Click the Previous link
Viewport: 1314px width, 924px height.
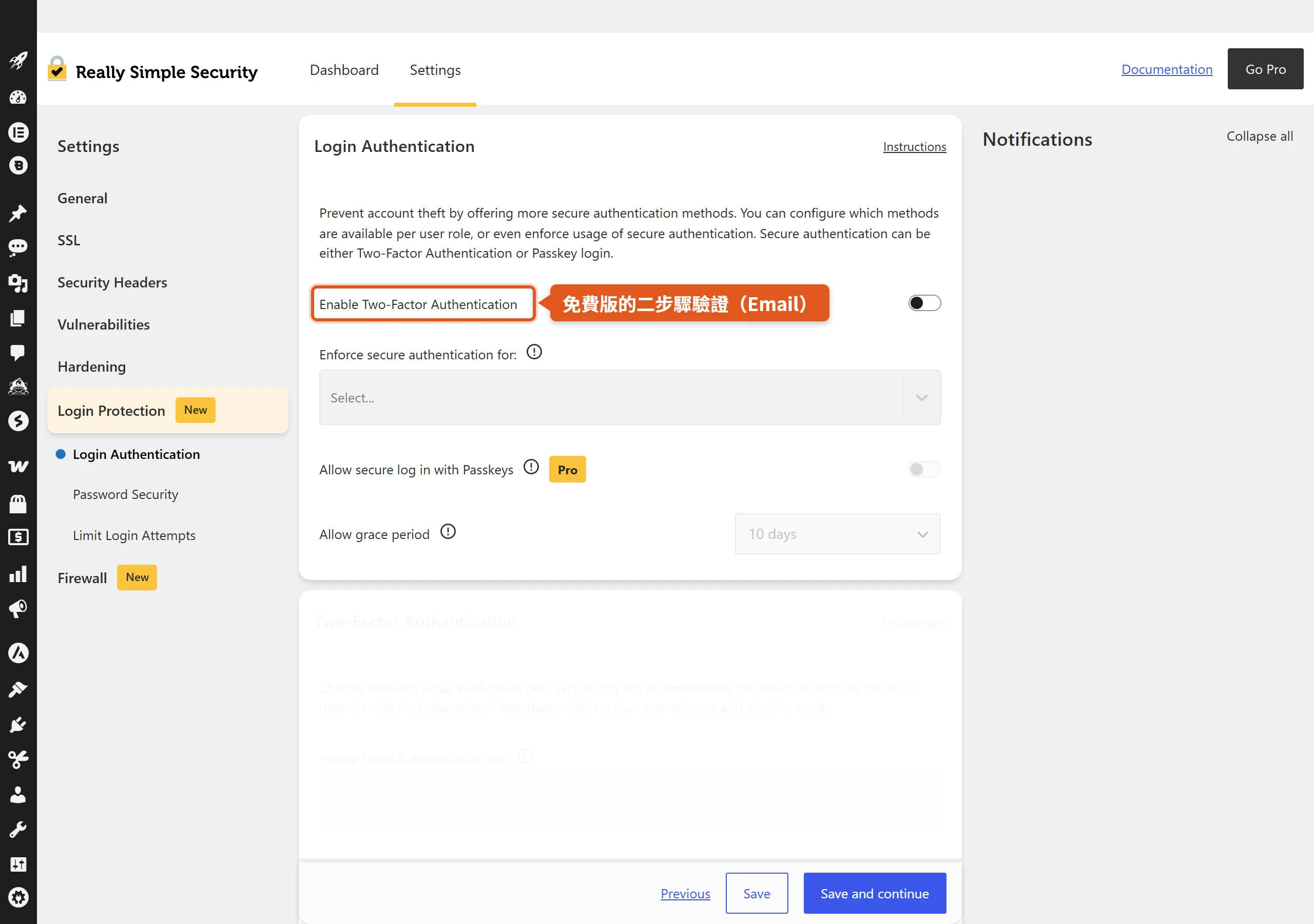click(685, 893)
